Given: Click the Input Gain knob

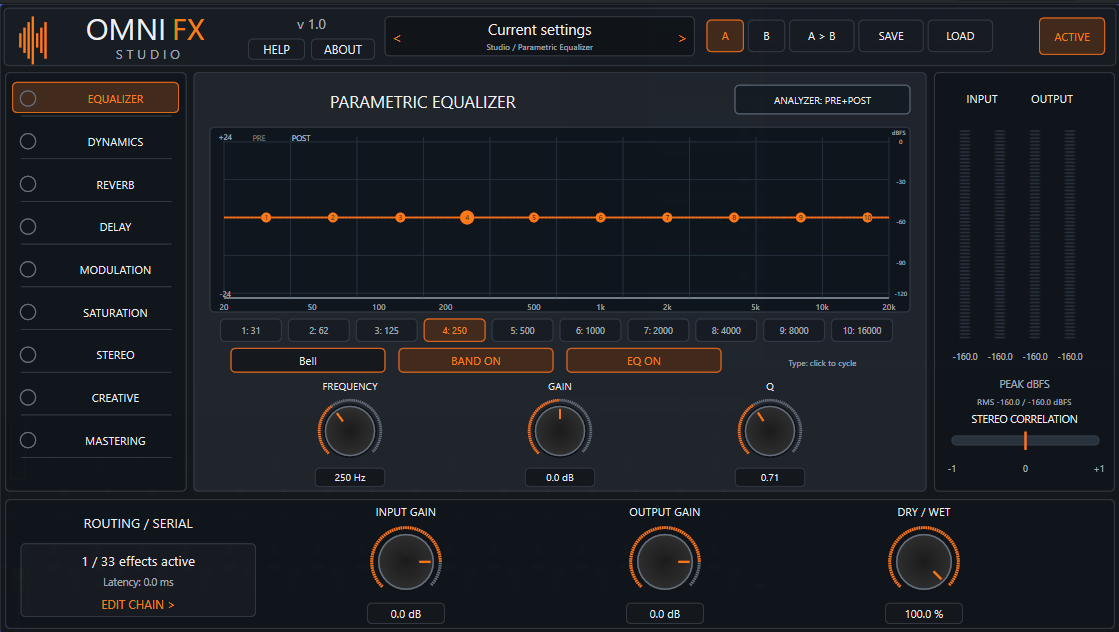Looking at the screenshot, I should pyautogui.click(x=405, y=561).
